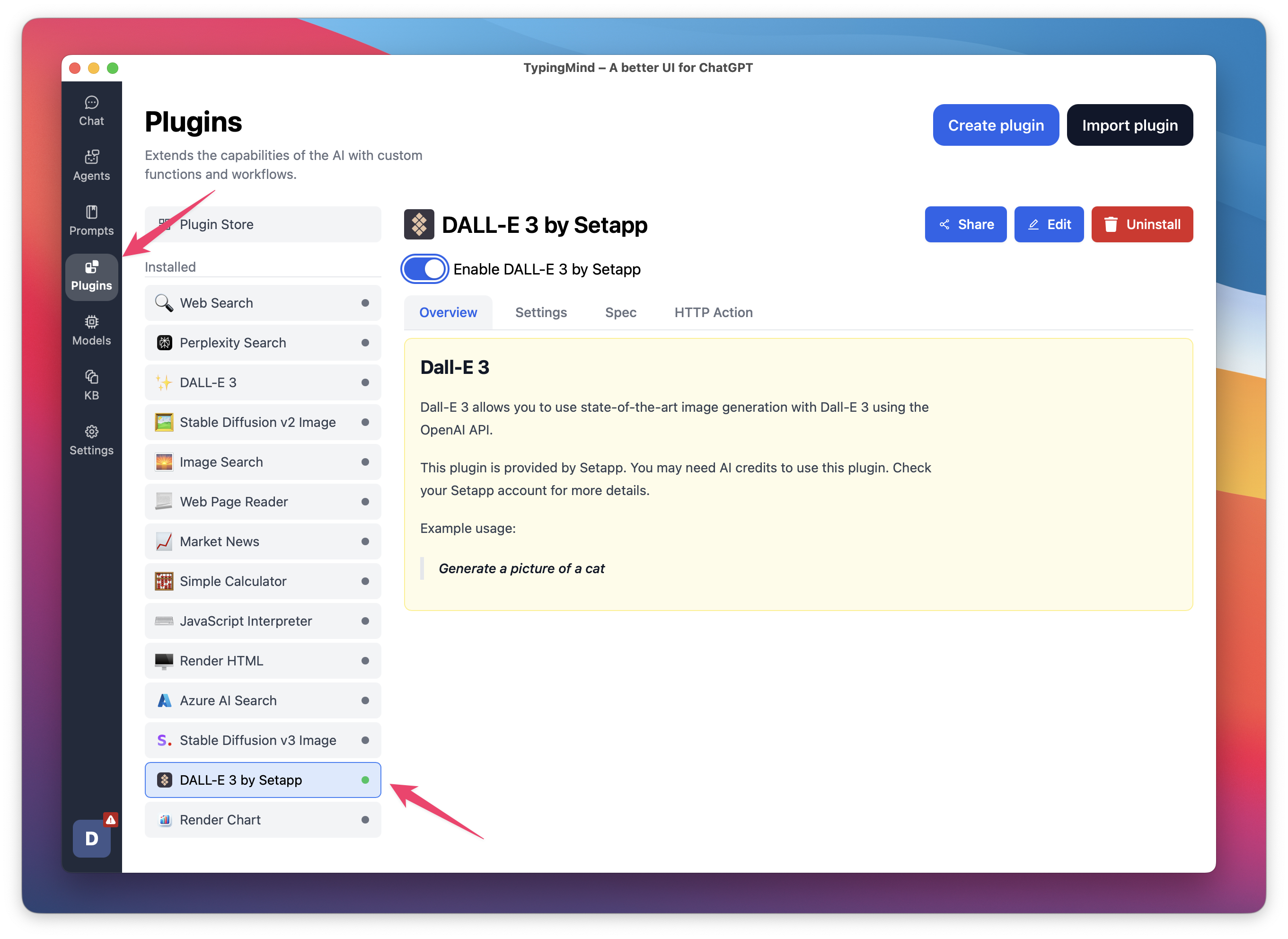Click the Web Search magnifier icon
Image resolution: width=1288 pixels, height=939 pixels.
(x=164, y=303)
